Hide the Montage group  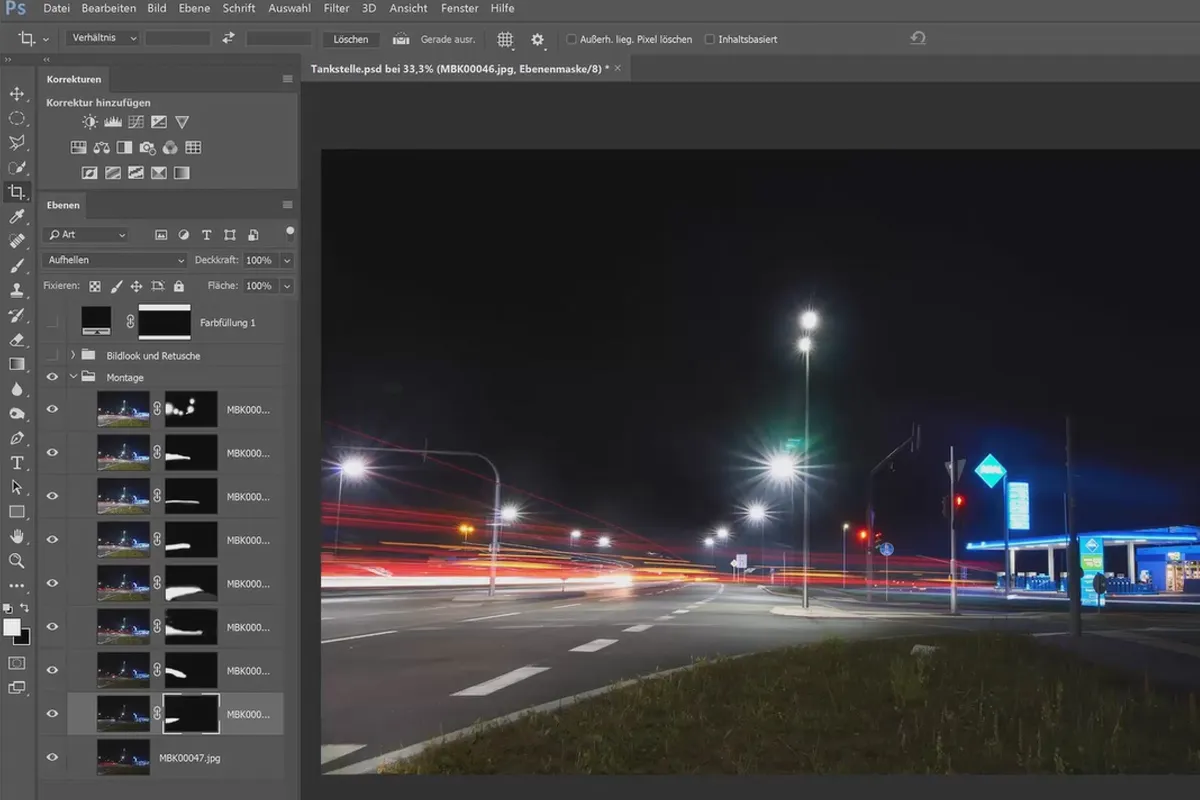[53, 377]
